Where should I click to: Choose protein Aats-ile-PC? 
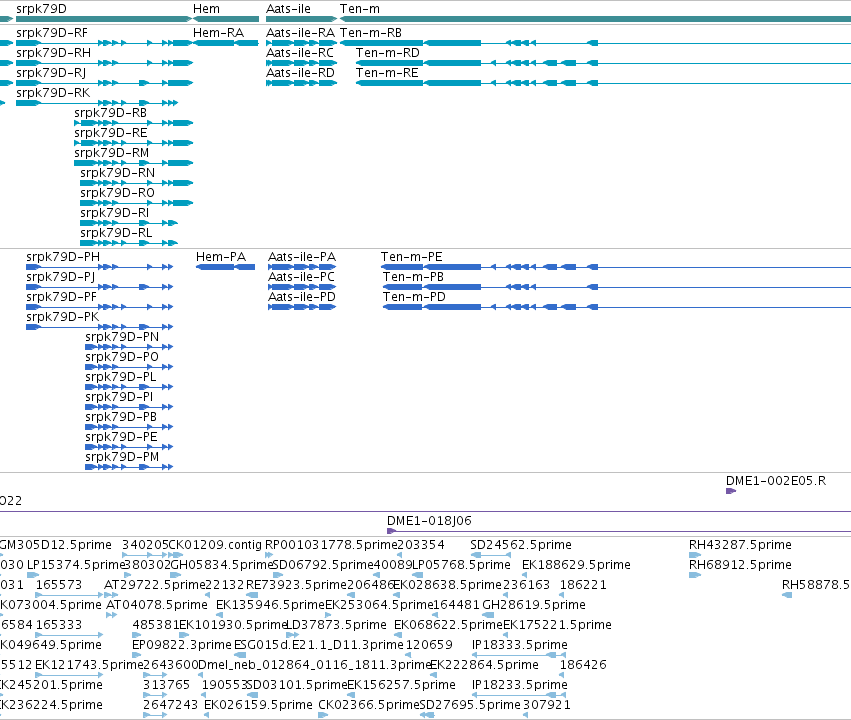click(x=301, y=277)
